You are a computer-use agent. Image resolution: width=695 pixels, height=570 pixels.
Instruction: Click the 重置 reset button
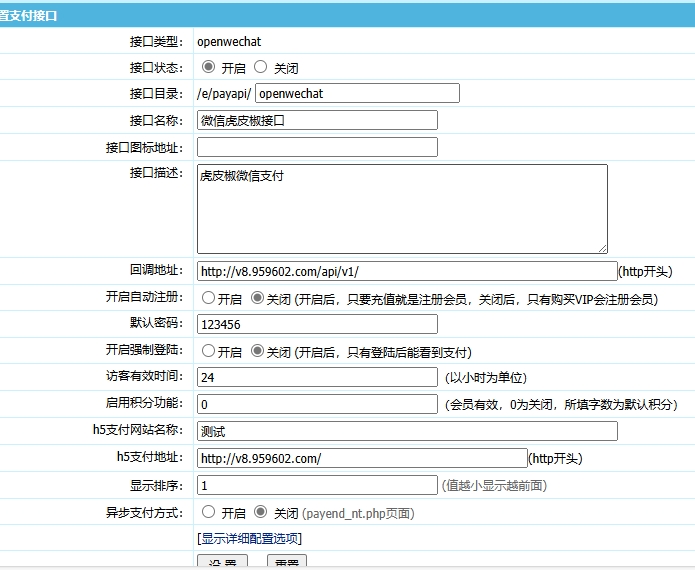click(x=287, y=561)
